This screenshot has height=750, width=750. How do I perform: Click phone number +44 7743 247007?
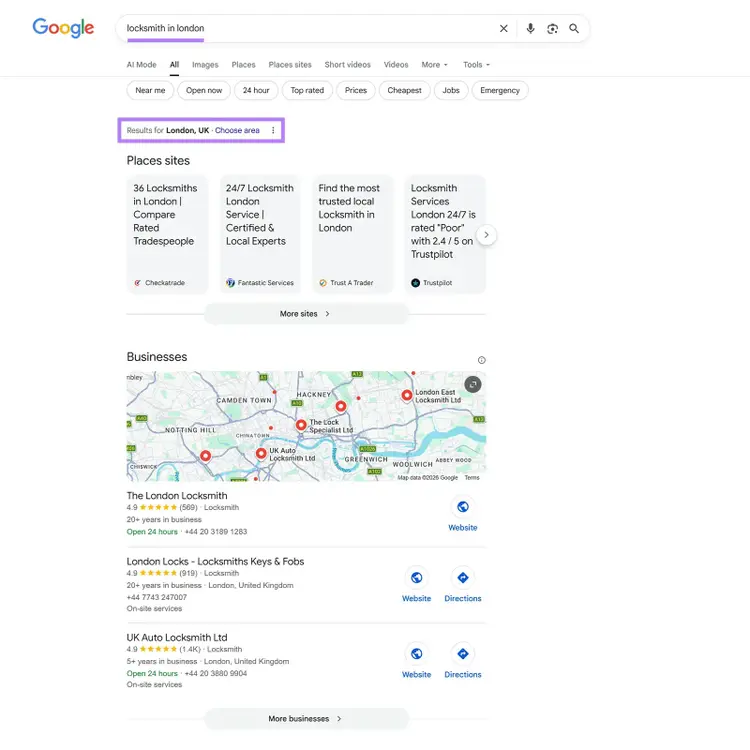click(x=156, y=597)
